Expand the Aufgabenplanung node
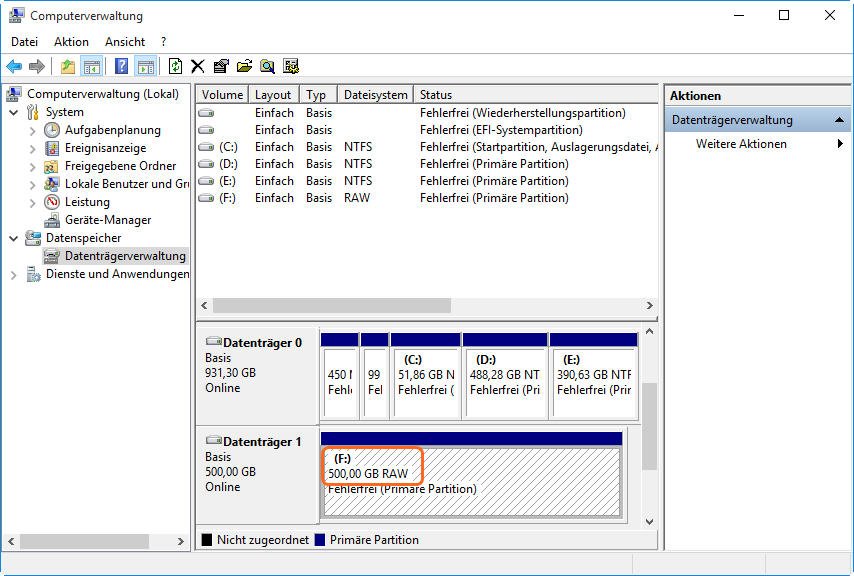 coord(33,131)
